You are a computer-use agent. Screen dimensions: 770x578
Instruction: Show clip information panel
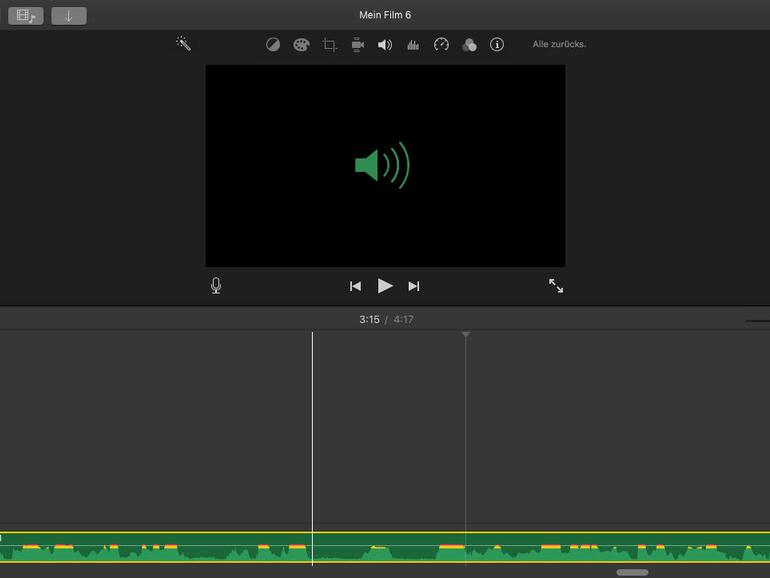pyautogui.click(x=497, y=45)
